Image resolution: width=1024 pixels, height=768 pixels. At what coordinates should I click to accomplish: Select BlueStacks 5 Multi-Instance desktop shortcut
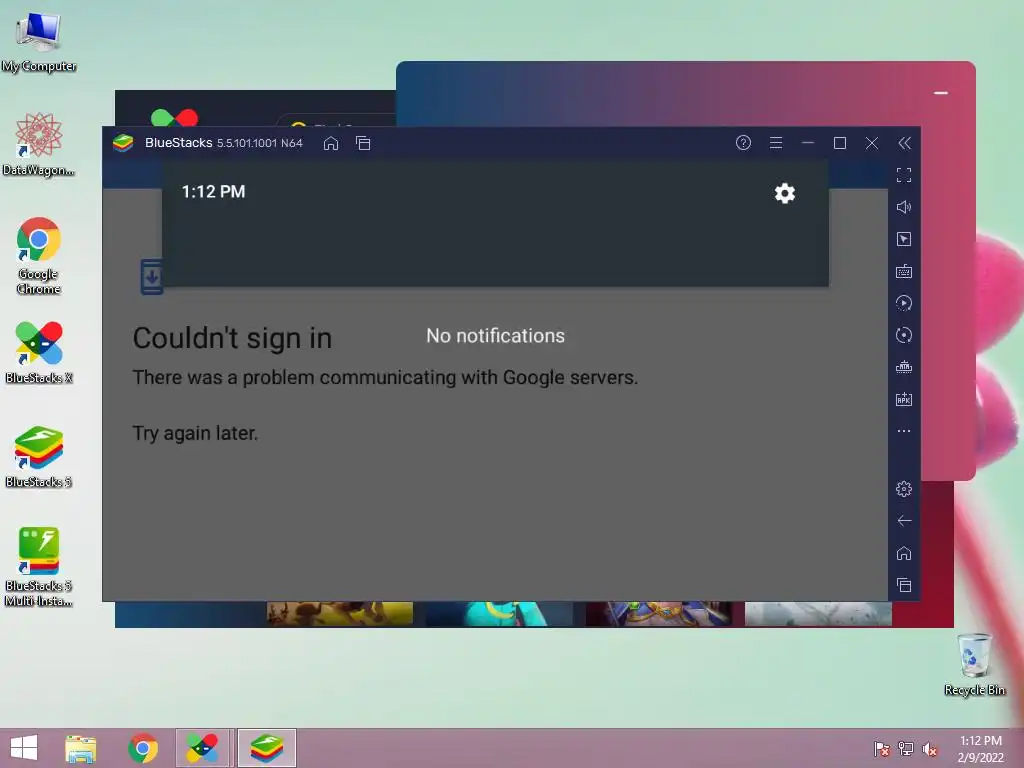click(x=39, y=567)
